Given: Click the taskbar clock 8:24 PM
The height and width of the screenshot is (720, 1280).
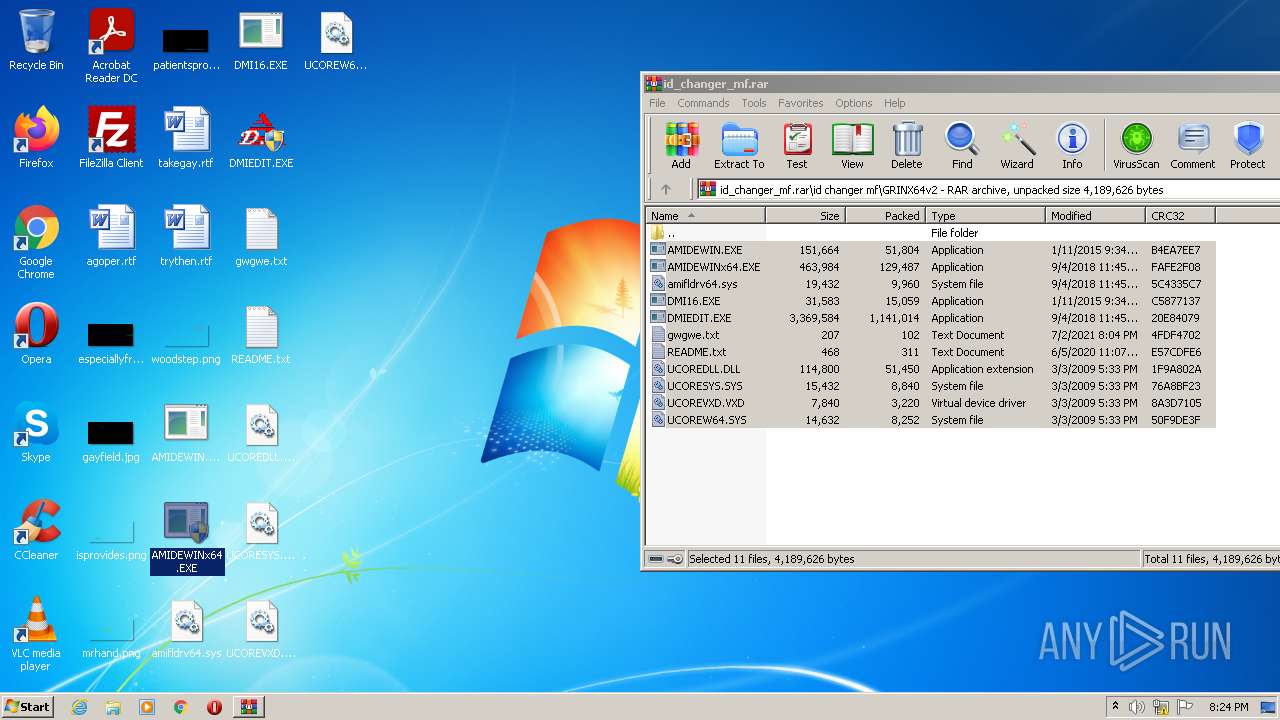Looking at the screenshot, I should (x=1228, y=707).
